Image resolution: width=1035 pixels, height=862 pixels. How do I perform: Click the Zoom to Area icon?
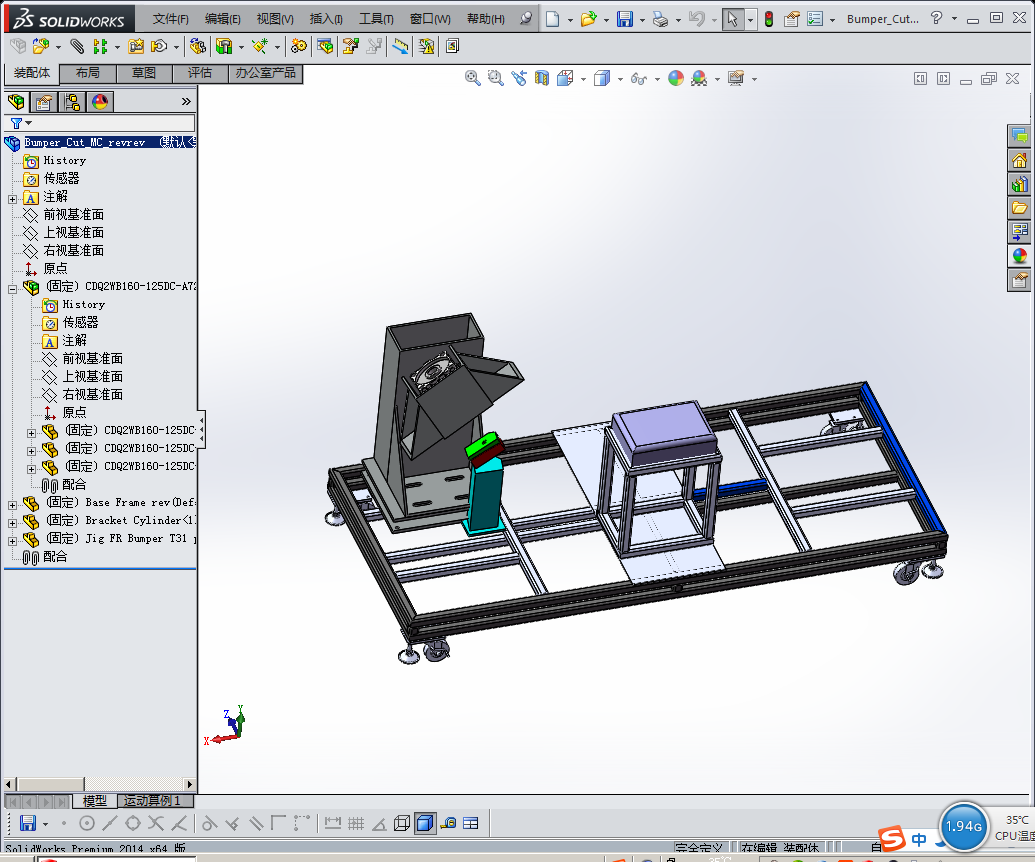coord(495,79)
